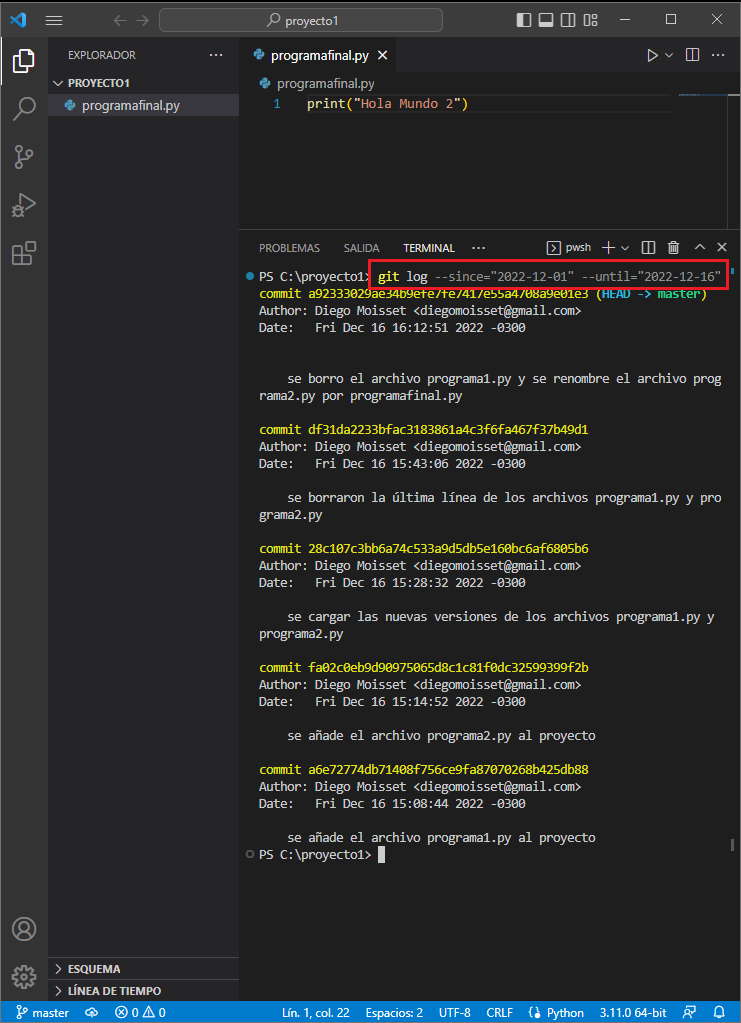Switch to the PROBLEMAS panel tab
The height and width of the screenshot is (1023, 741).
click(x=290, y=248)
